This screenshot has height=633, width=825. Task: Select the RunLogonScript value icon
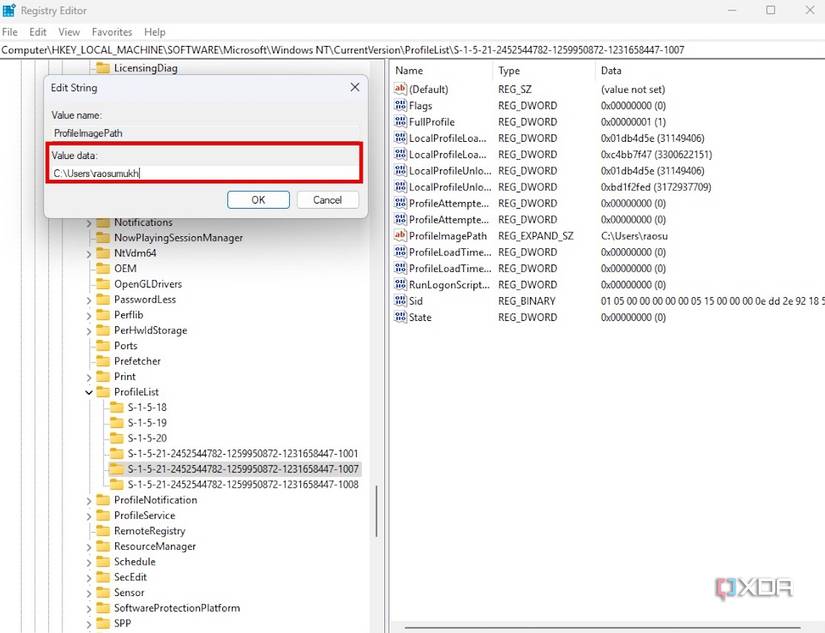click(400, 285)
